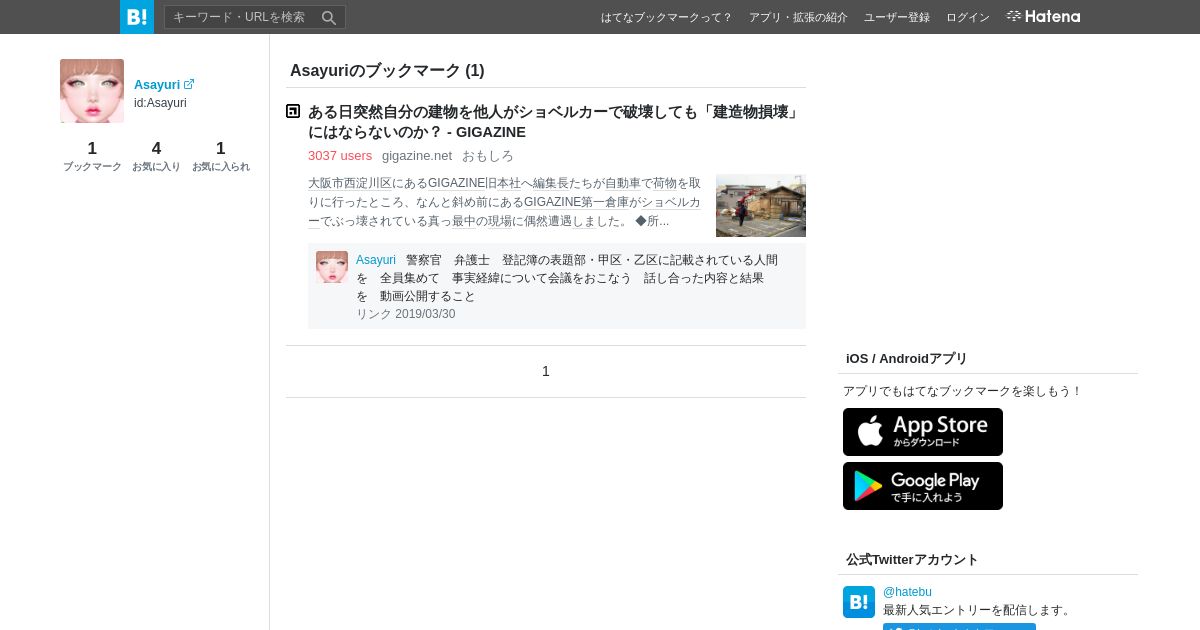Screen dimensions: 1200x630
Task: Open おもしろ category link
Action: (x=488, y=156)
